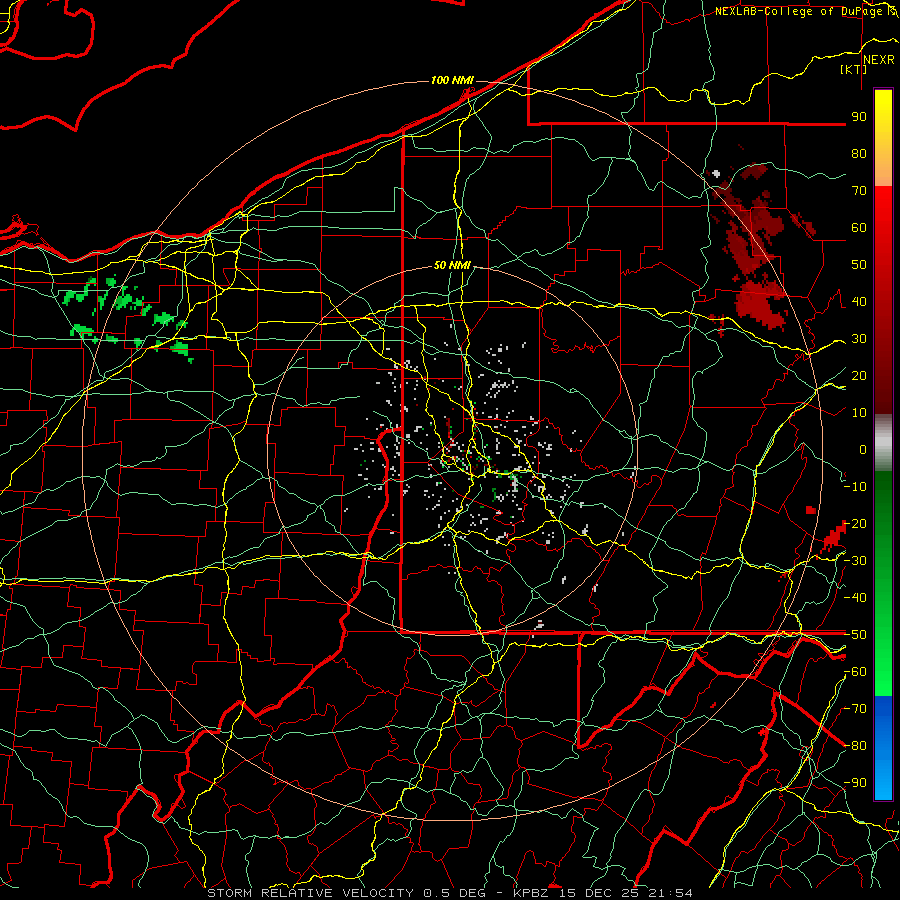Click the "-20" scale value
The width and height of the screenshot is (900, 900).
[x=855, y=524]
